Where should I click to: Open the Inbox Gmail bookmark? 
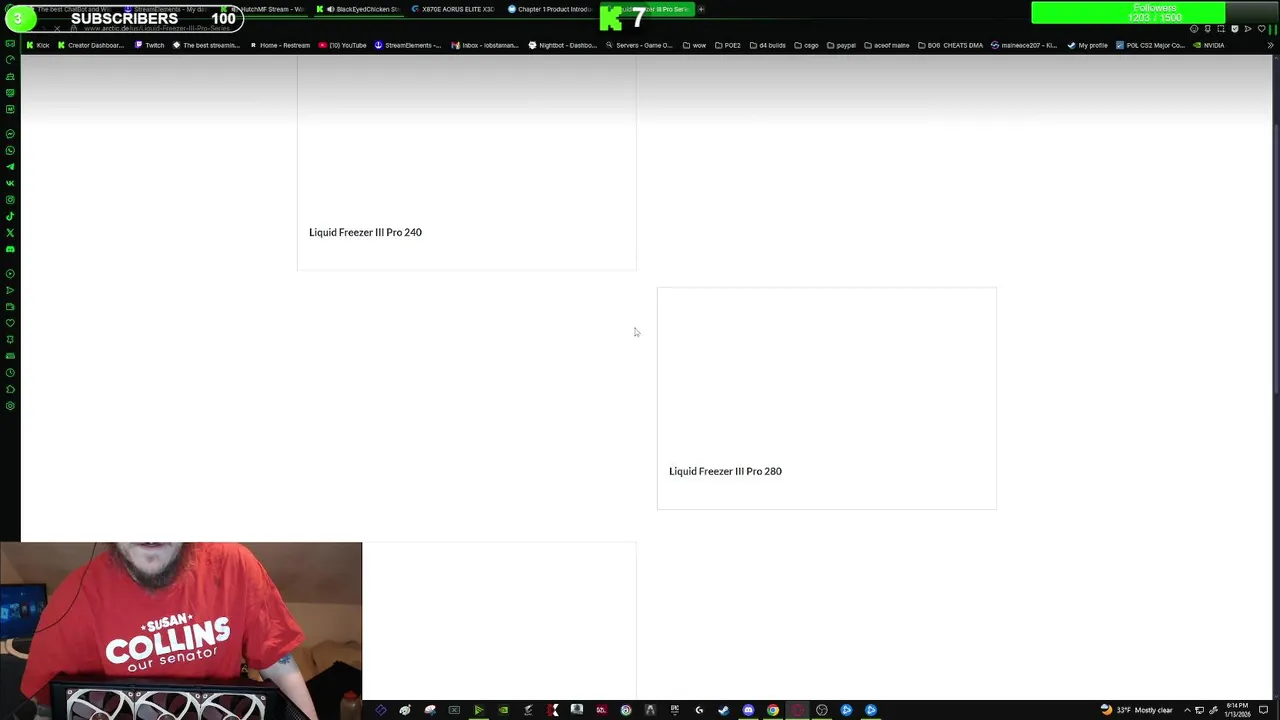485,45
